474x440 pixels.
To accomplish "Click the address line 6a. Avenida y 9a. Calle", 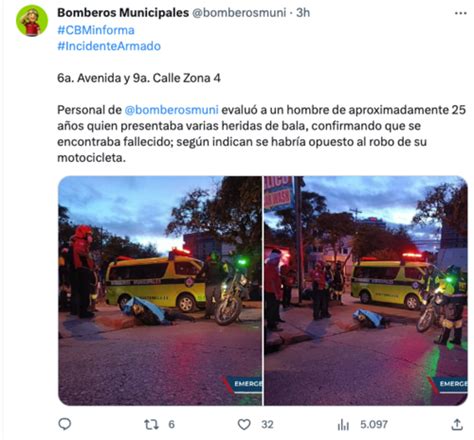I will [x=139, y=78].
